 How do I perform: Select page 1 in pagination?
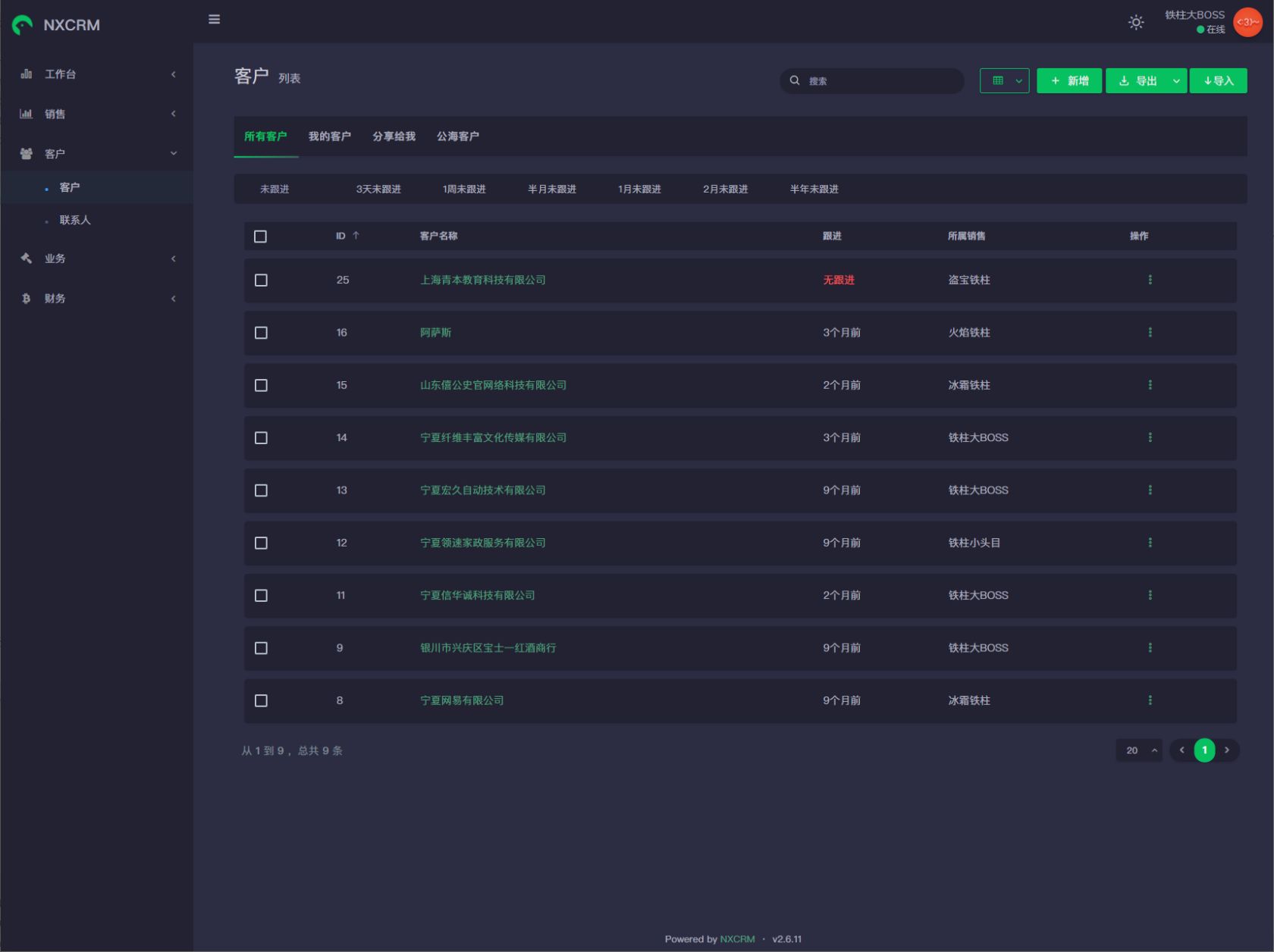[1204, 750]
